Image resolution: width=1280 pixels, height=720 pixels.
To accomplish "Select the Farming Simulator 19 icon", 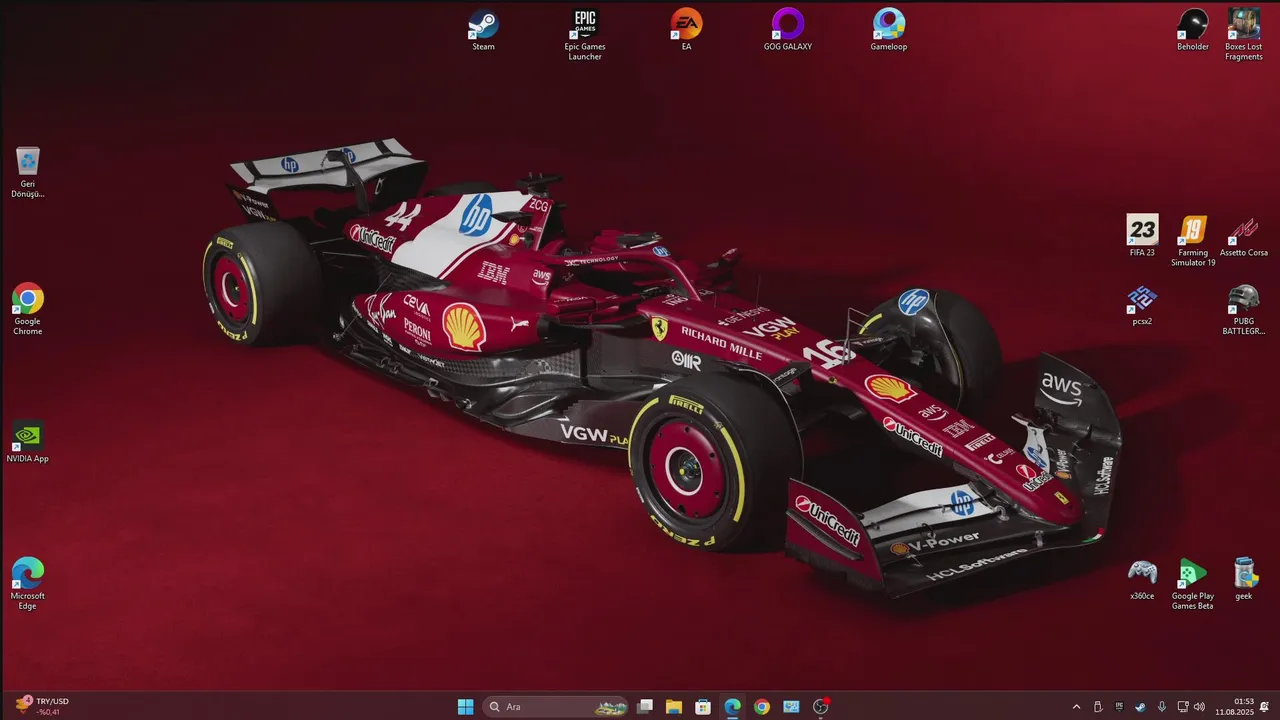I will 1192,240.
